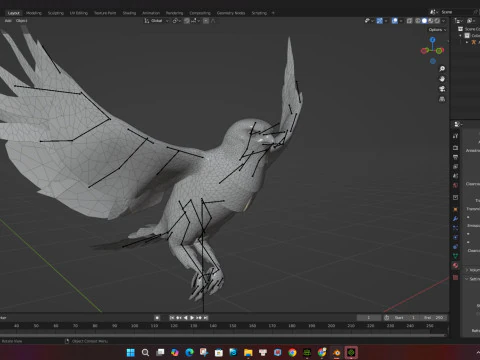Open the Layout workspace tab
The image size is (480, 360).
tap(14, 13)
